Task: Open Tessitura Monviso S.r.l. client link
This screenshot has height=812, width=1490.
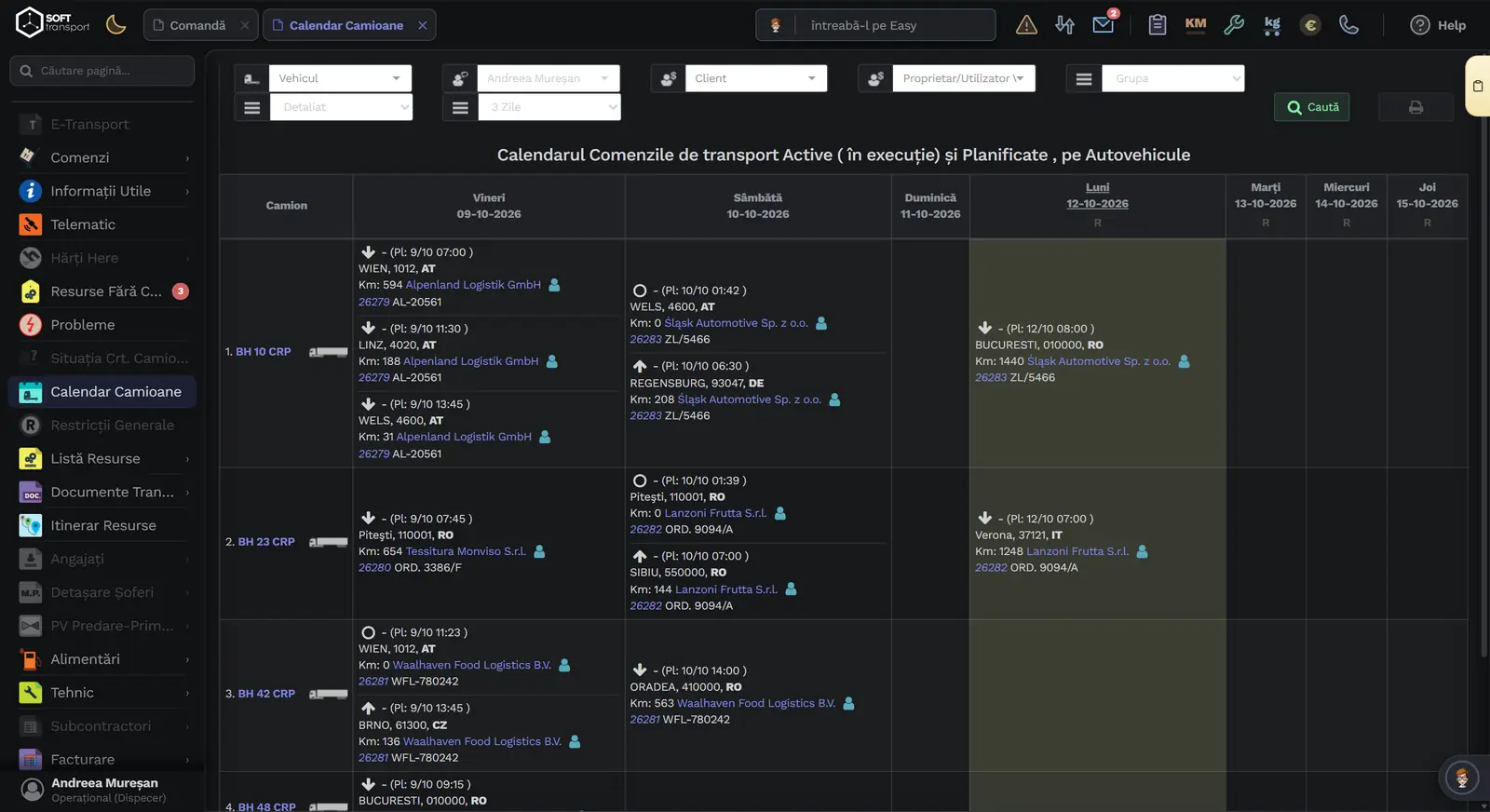Action: coord(466,551)
